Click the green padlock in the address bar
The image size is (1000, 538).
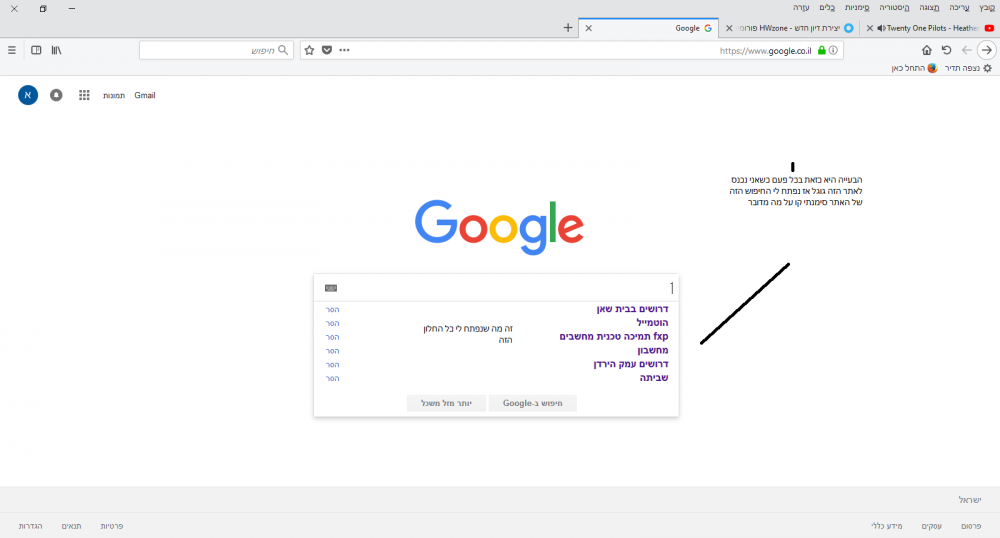coord(821,50)
